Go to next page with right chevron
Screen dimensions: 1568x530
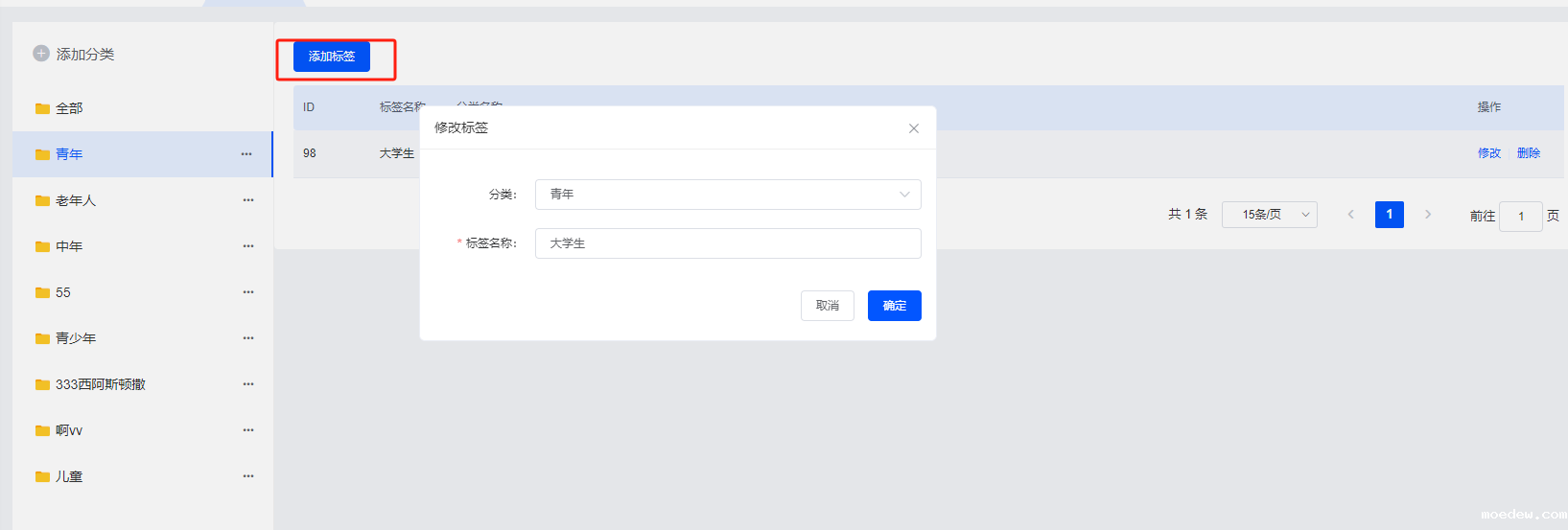[1428, 215]
